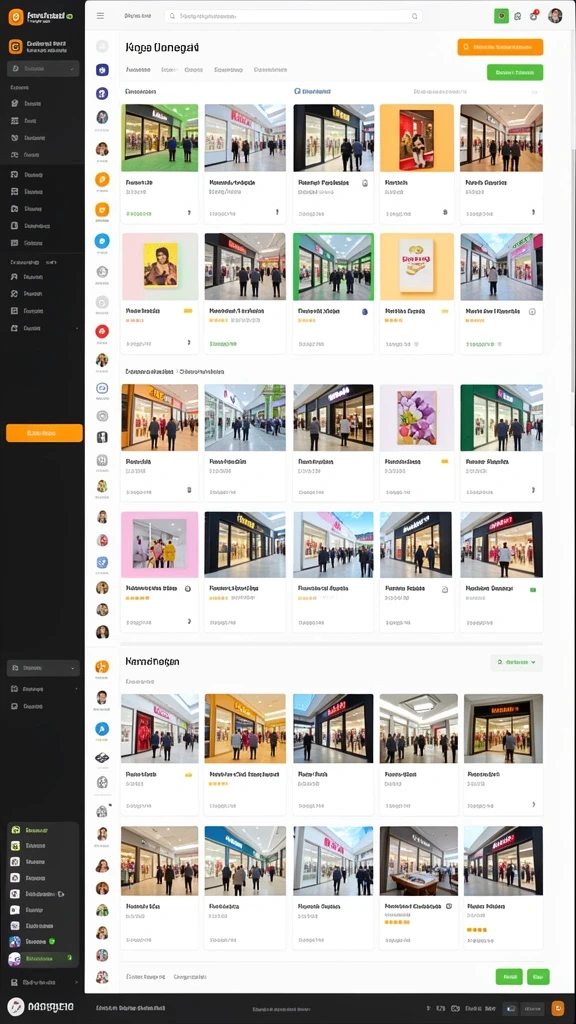Click the orange logo icon at top-left corner
This screenshot has width=576, height=1024.
click(16, 17)
